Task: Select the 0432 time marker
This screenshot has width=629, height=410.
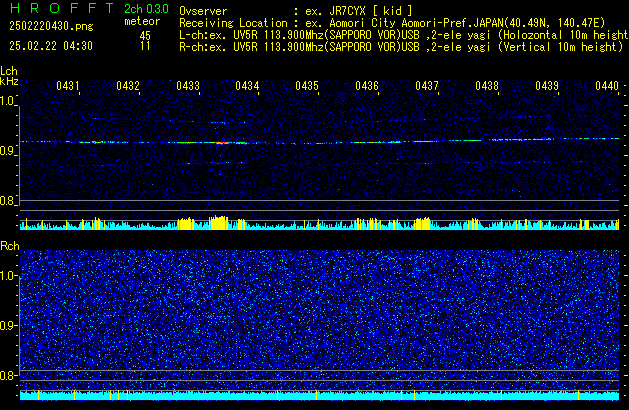Action: [128, 86]
